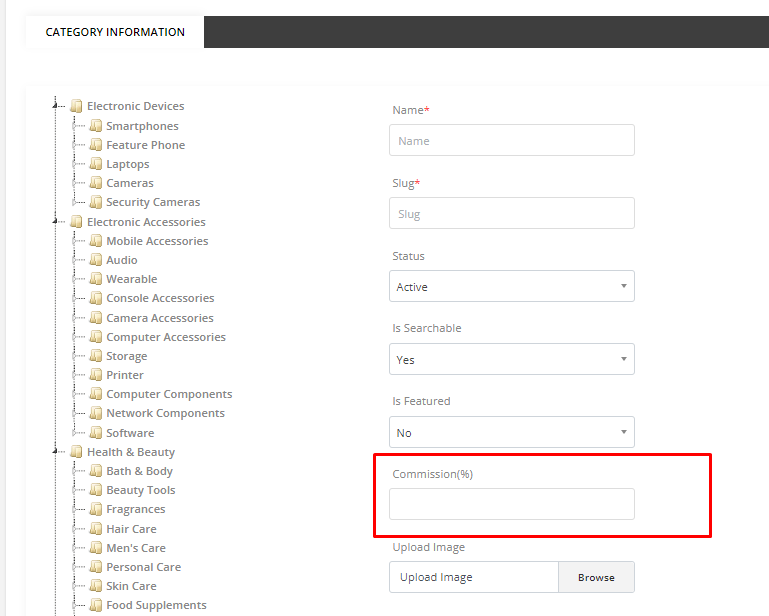Open the Status dropdown

[x=511, y=287]
